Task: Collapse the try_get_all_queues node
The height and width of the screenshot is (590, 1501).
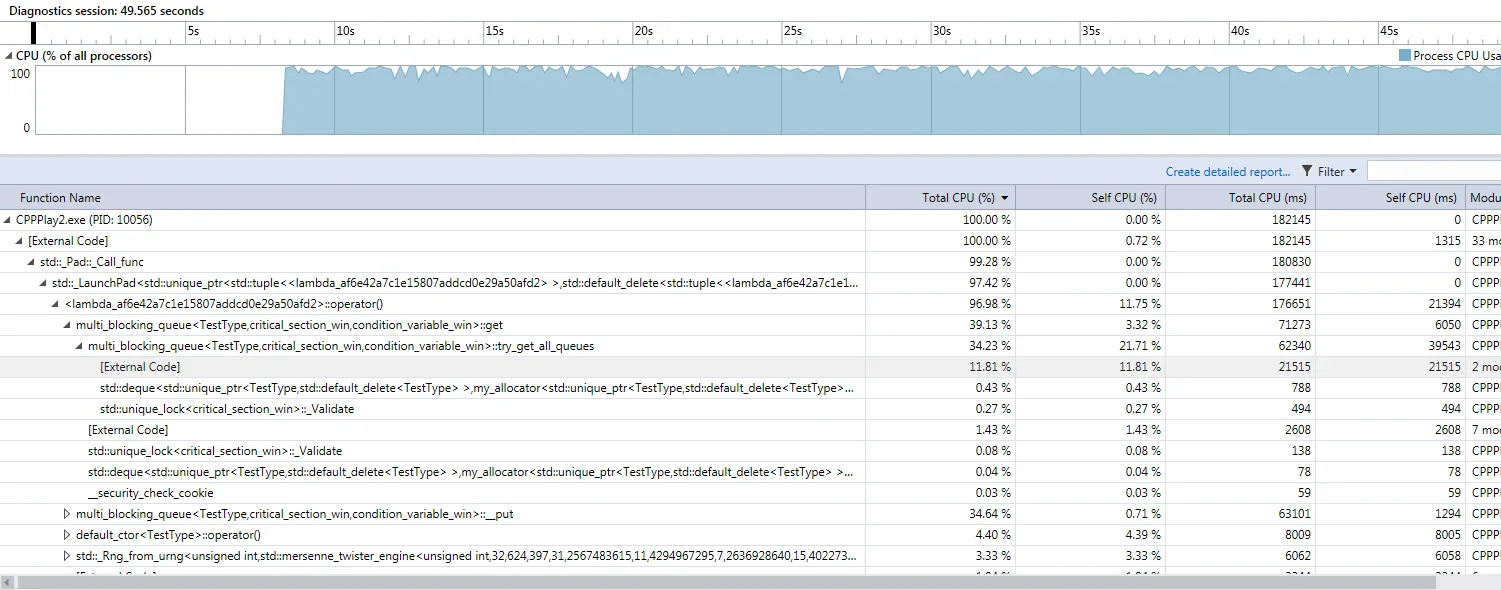Action: (x=79, y=346)
